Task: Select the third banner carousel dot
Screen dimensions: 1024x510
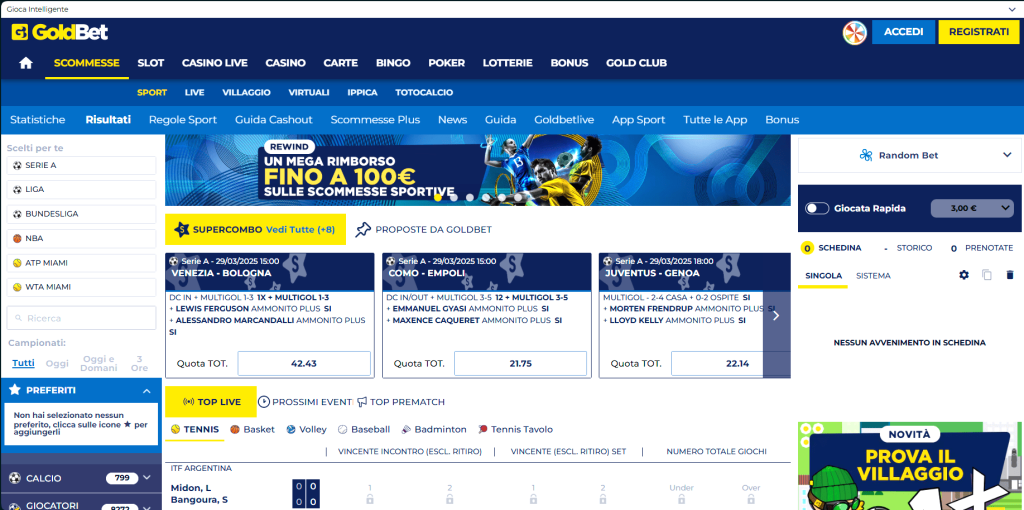Action: pos(470,197)
